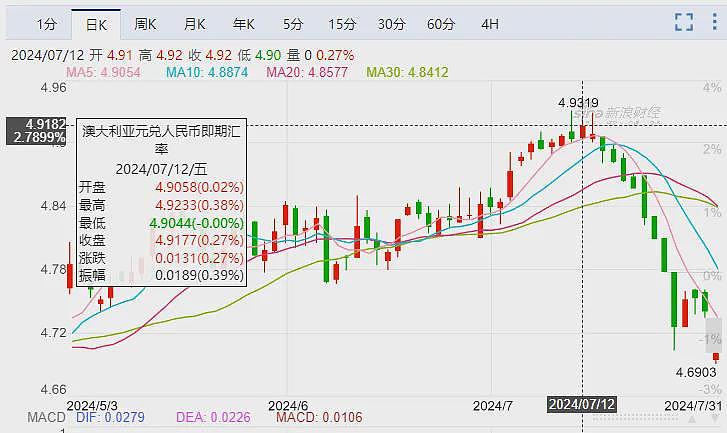Image resolution: width=727 pixels, height=433 pixels.
Task: Select the 30分 interval tab
Action: [x=391, y=23]
